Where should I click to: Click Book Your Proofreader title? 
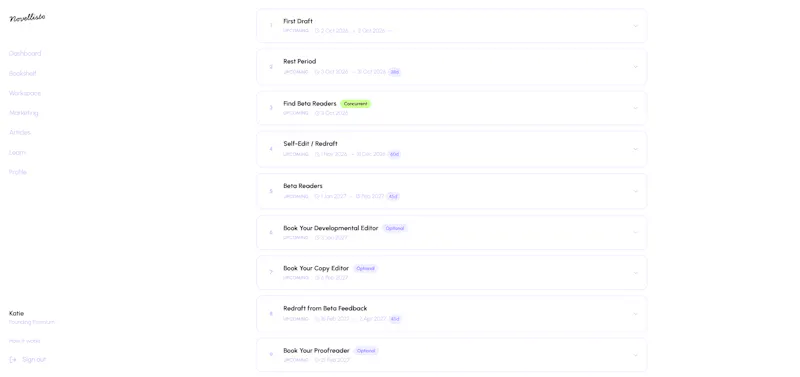316,351
